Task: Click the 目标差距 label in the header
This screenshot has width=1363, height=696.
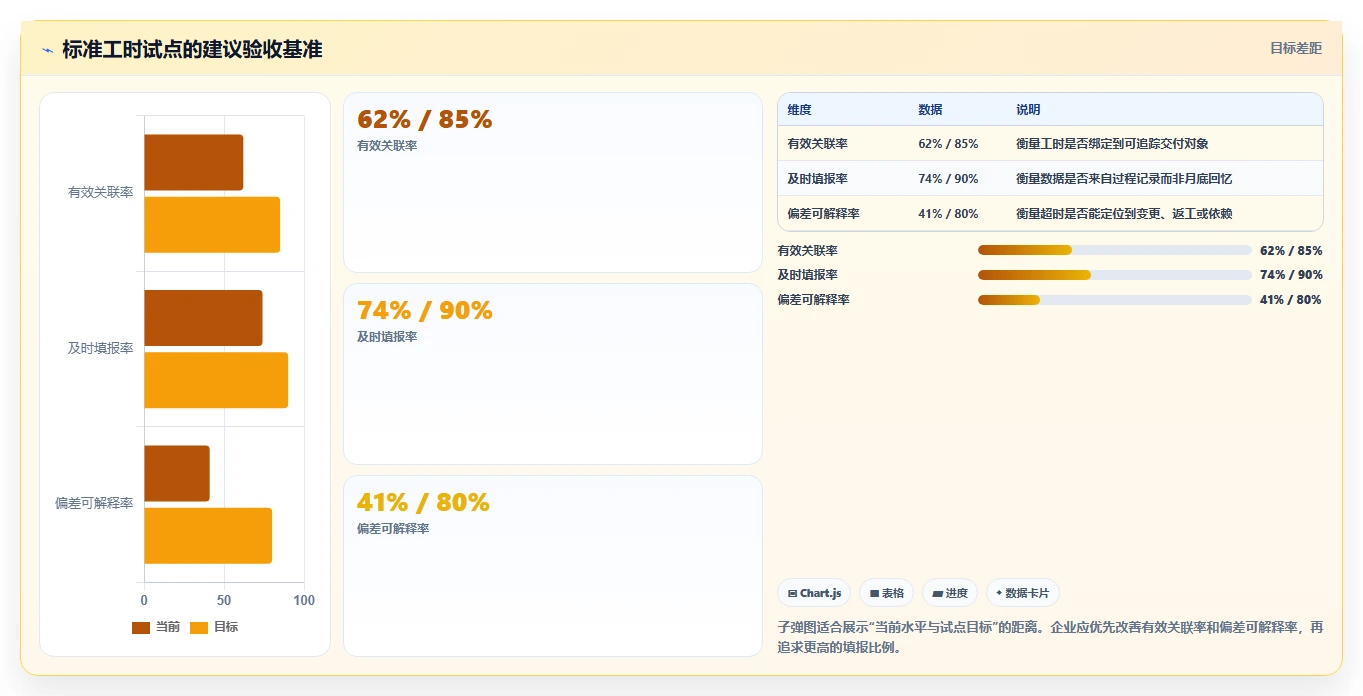Action: (1296, 48)
